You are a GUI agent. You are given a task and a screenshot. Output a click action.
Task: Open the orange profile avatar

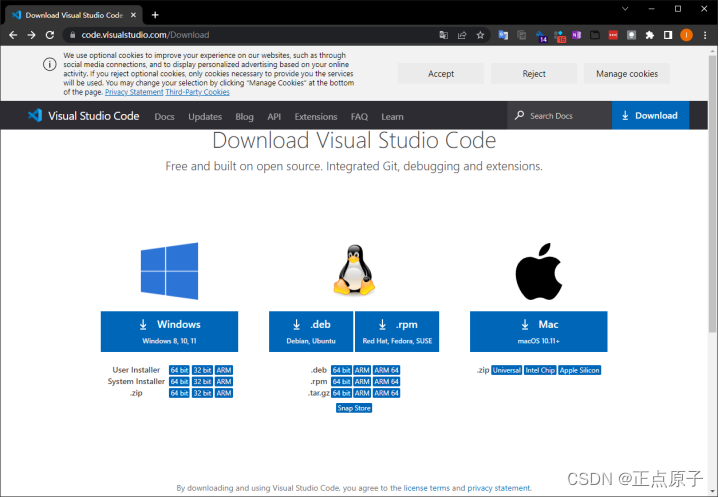click(686, 35)
